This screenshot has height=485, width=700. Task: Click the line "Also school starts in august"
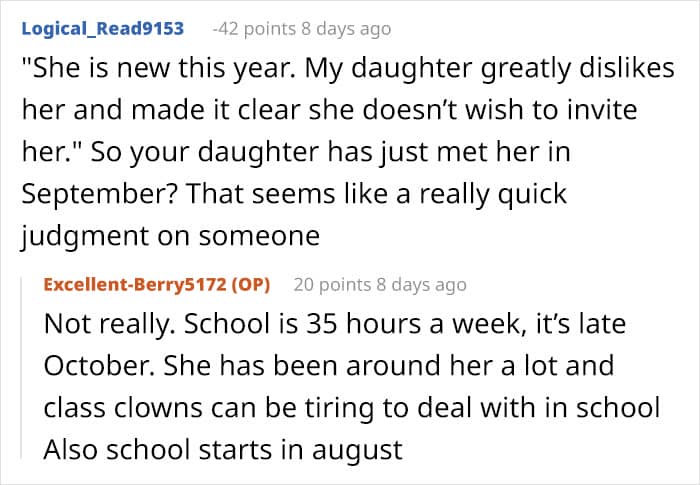coord(222,449)
